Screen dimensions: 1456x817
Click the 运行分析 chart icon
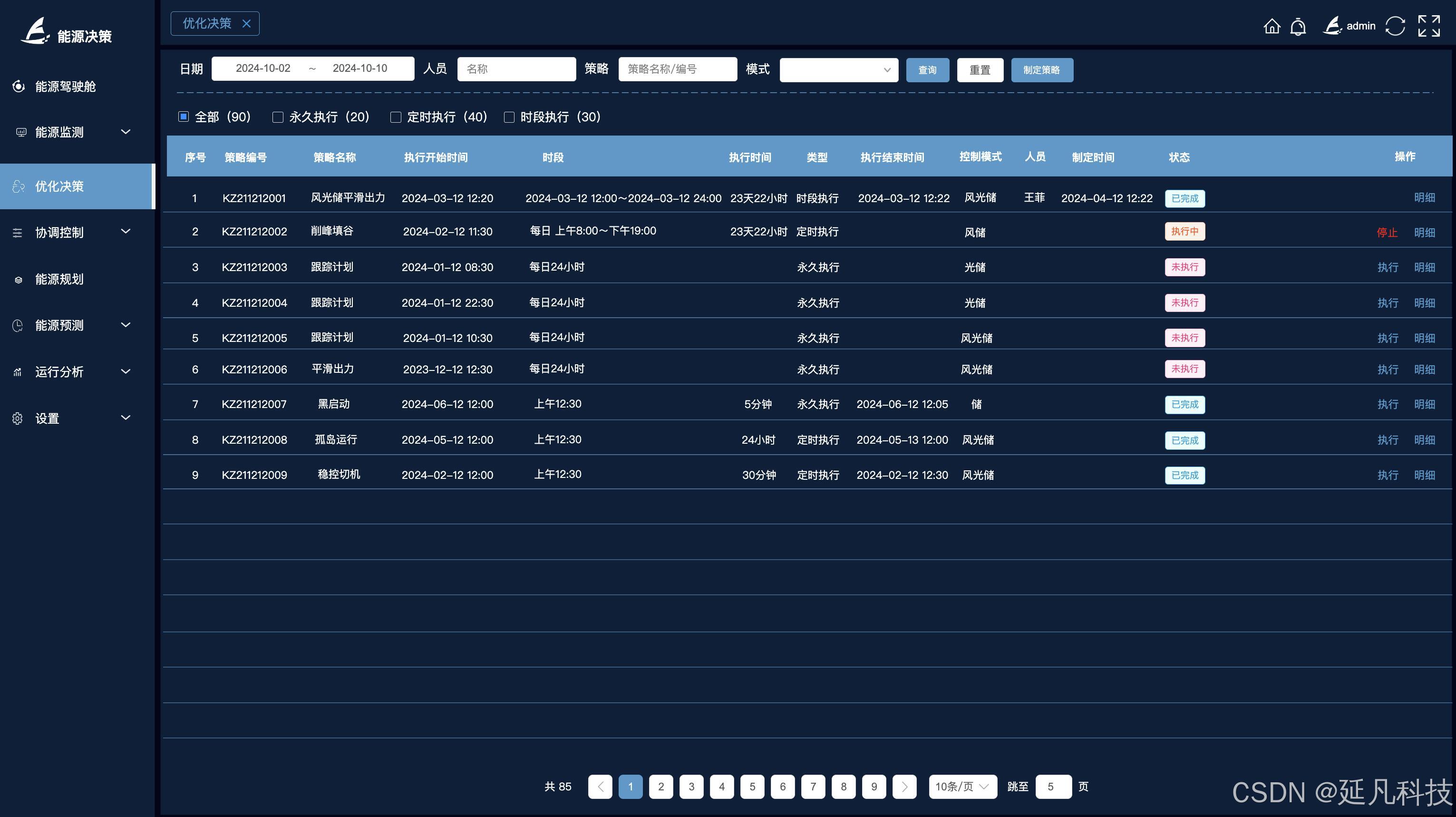(18, 372)
